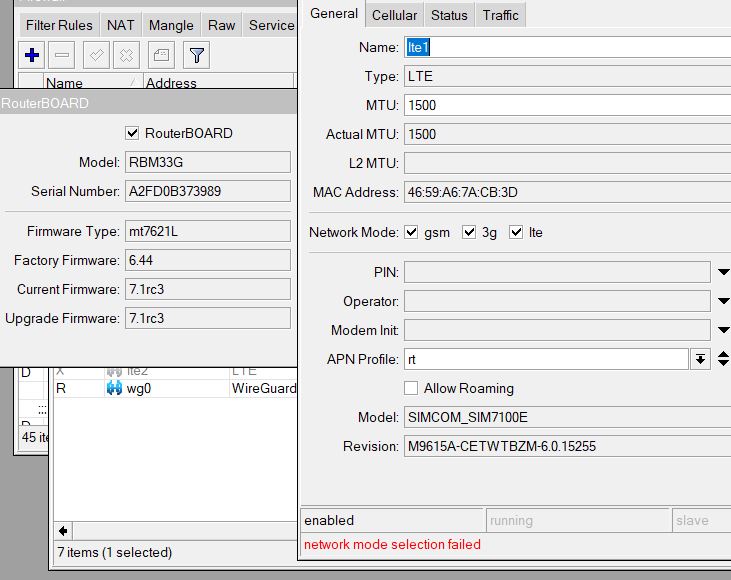Click the Comment icon in Firewall toolbar
The width and height of the screenshot is (731, 580).
161,55
